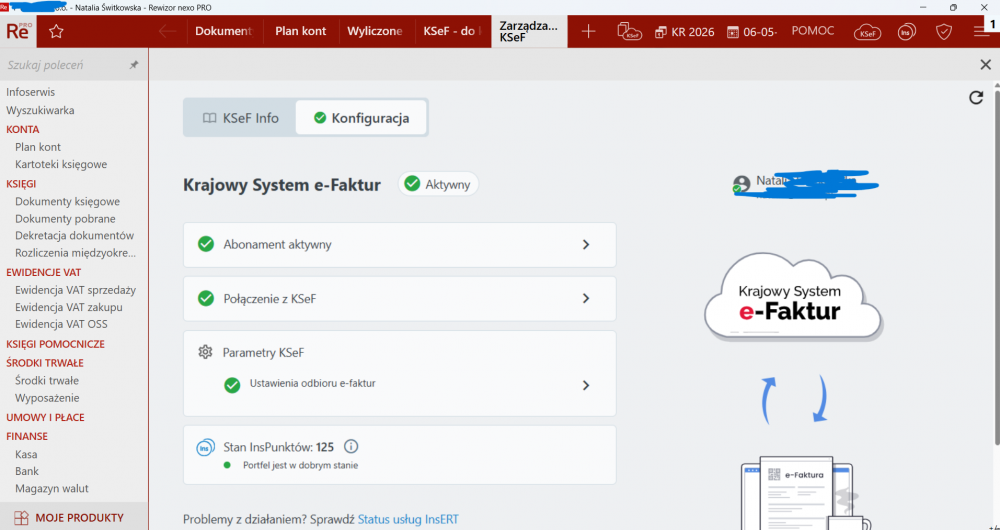
Task: Open Rozliczenia międzyokresowe item
Action: pyautogui.click(x=76, y=253)
